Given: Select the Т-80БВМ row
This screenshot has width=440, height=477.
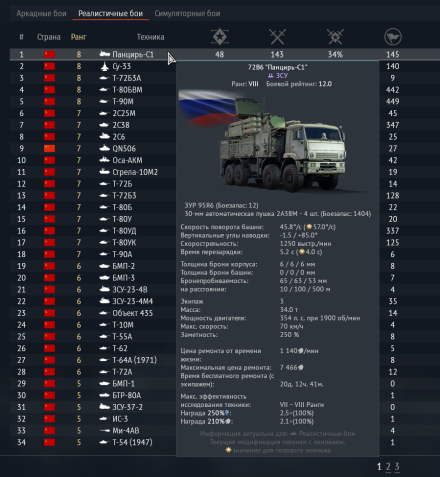Looking at the screenshot, I should click(93, 90).
